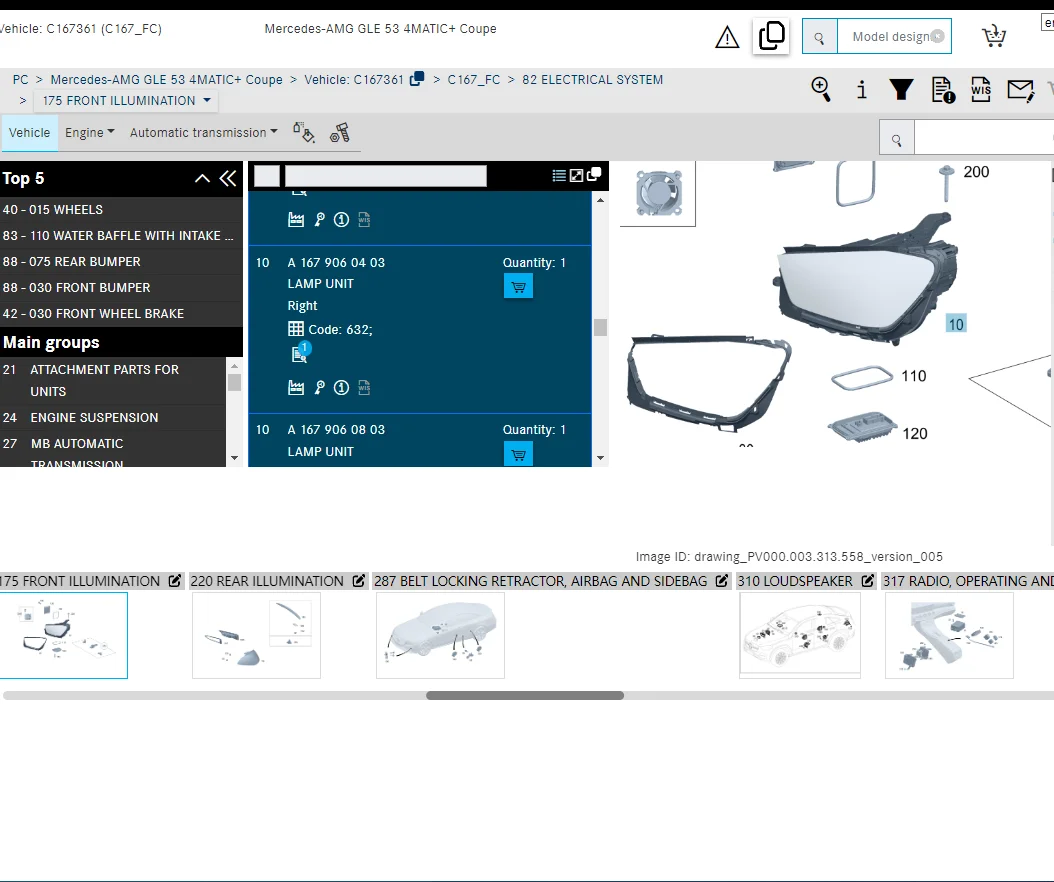Toggle the filter funnel icon

pyautogui.click(x=901, y=89)
